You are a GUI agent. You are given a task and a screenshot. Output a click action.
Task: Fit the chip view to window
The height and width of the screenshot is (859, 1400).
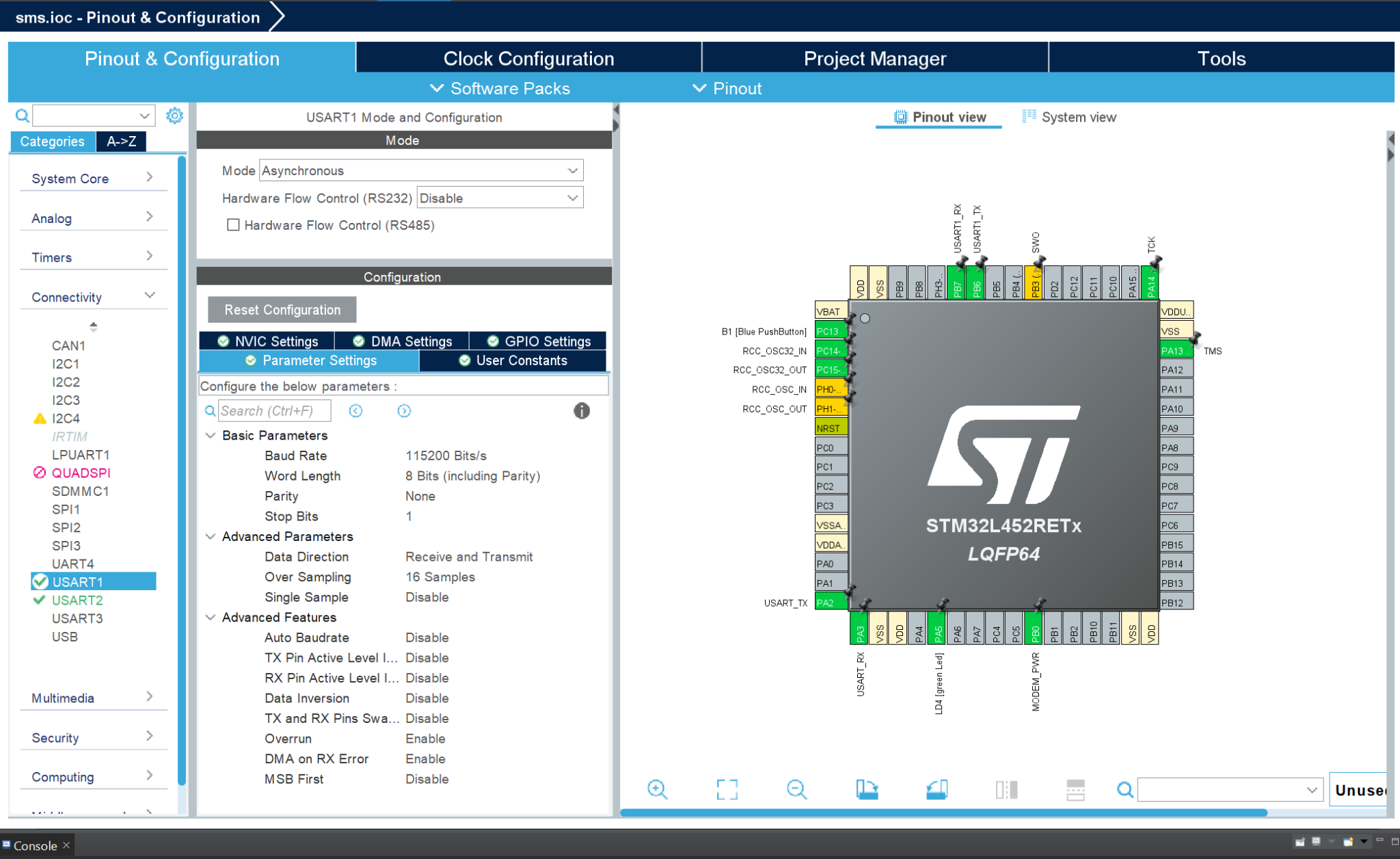727,789
